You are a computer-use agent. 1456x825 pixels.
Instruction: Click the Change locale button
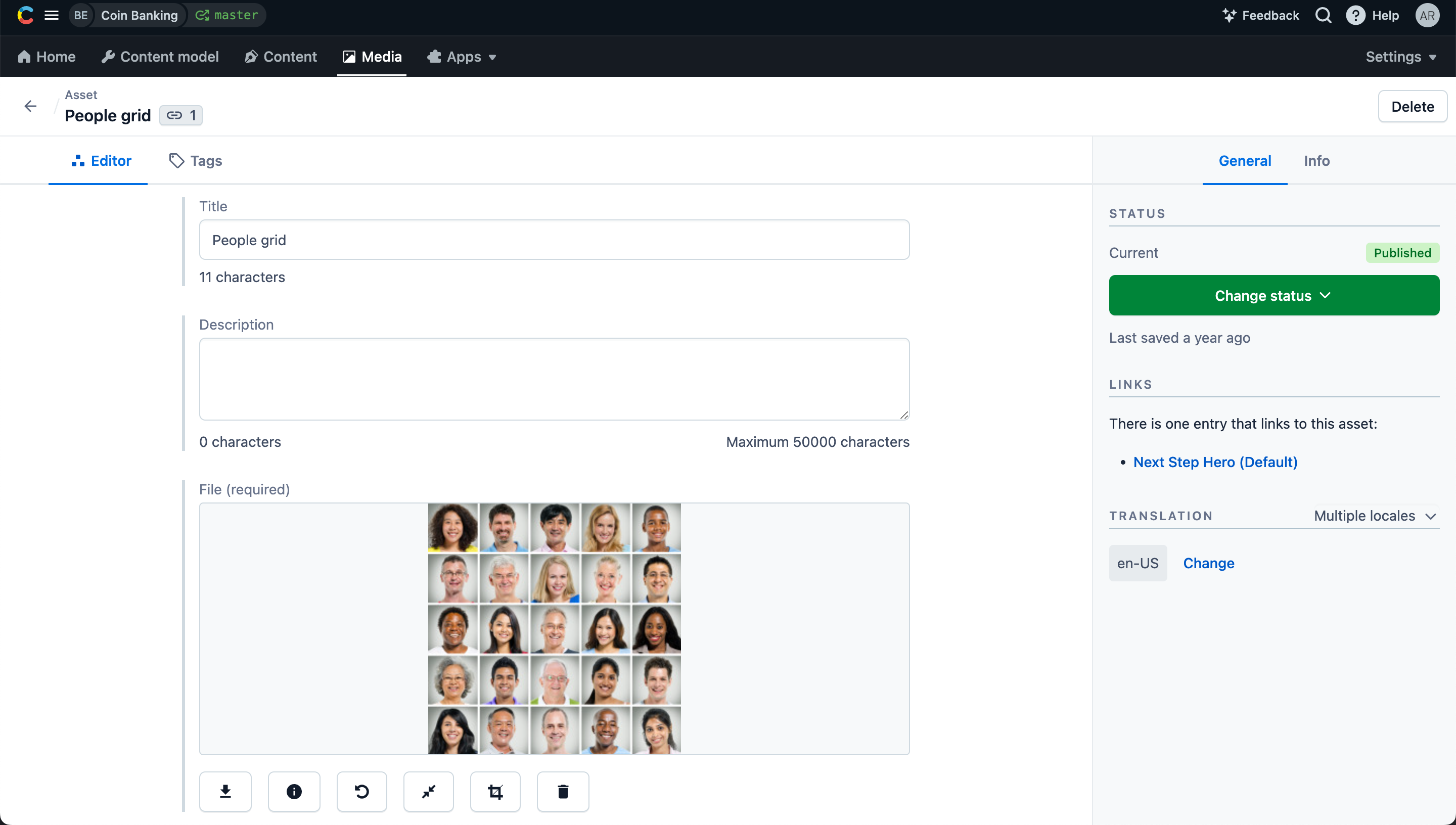[1208, 562]
